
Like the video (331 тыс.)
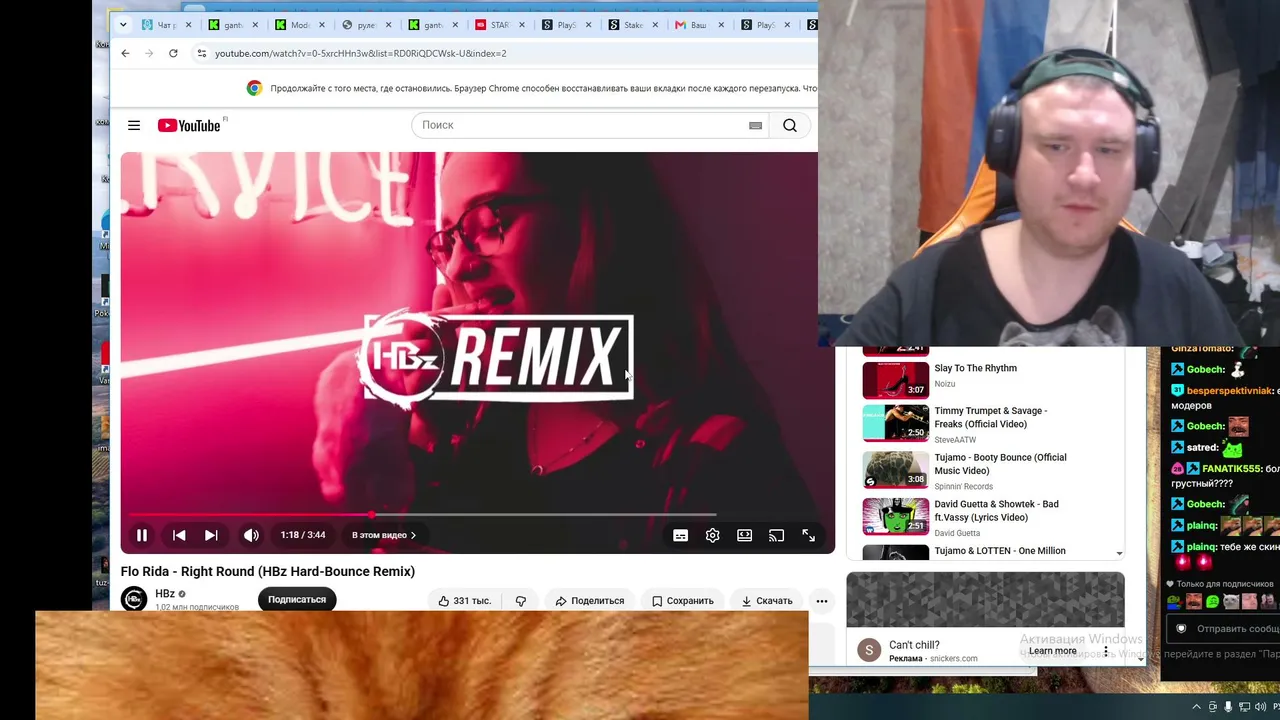[x=465, y=601]
